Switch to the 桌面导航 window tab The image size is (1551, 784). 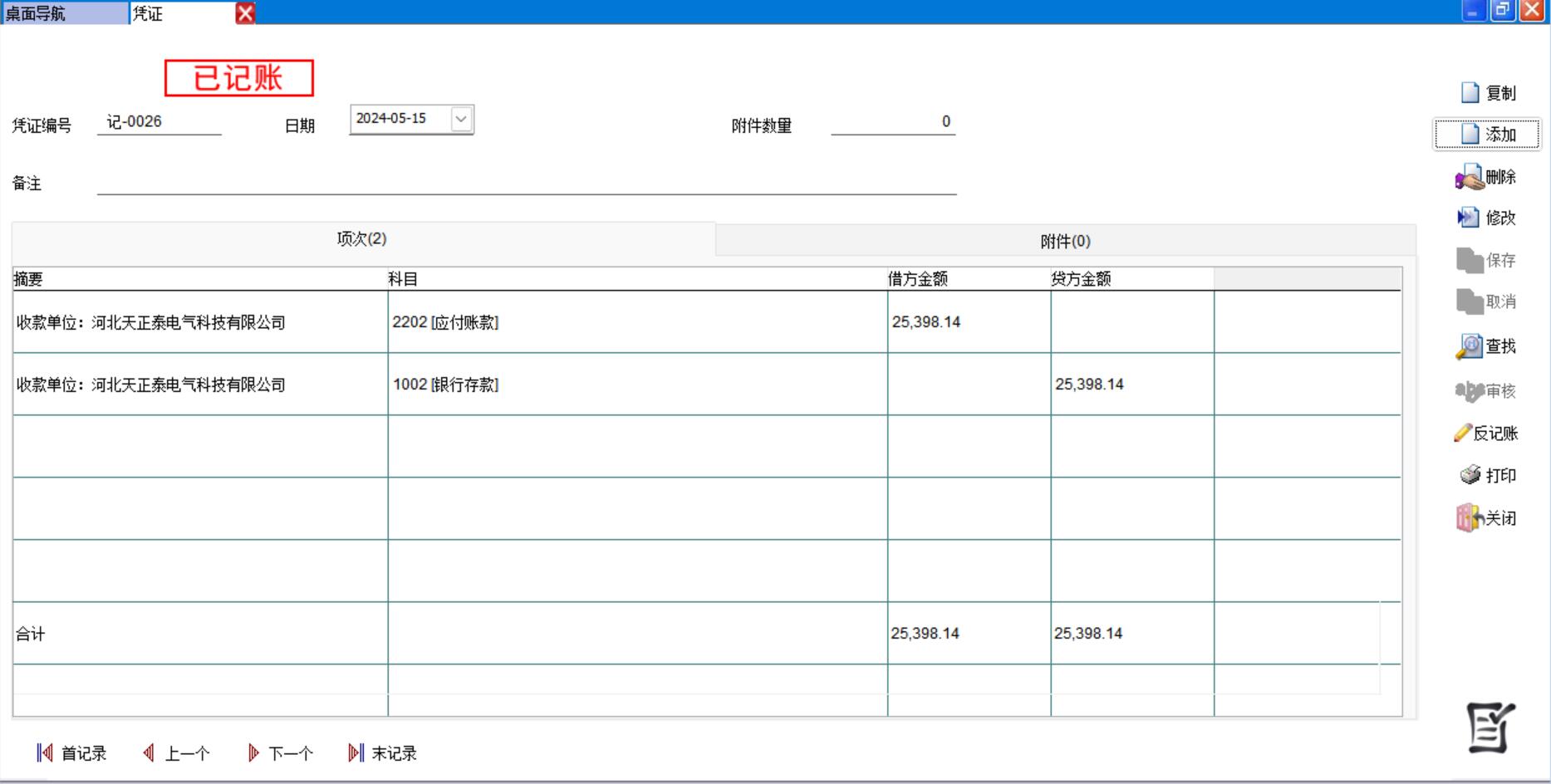(65, 13)
